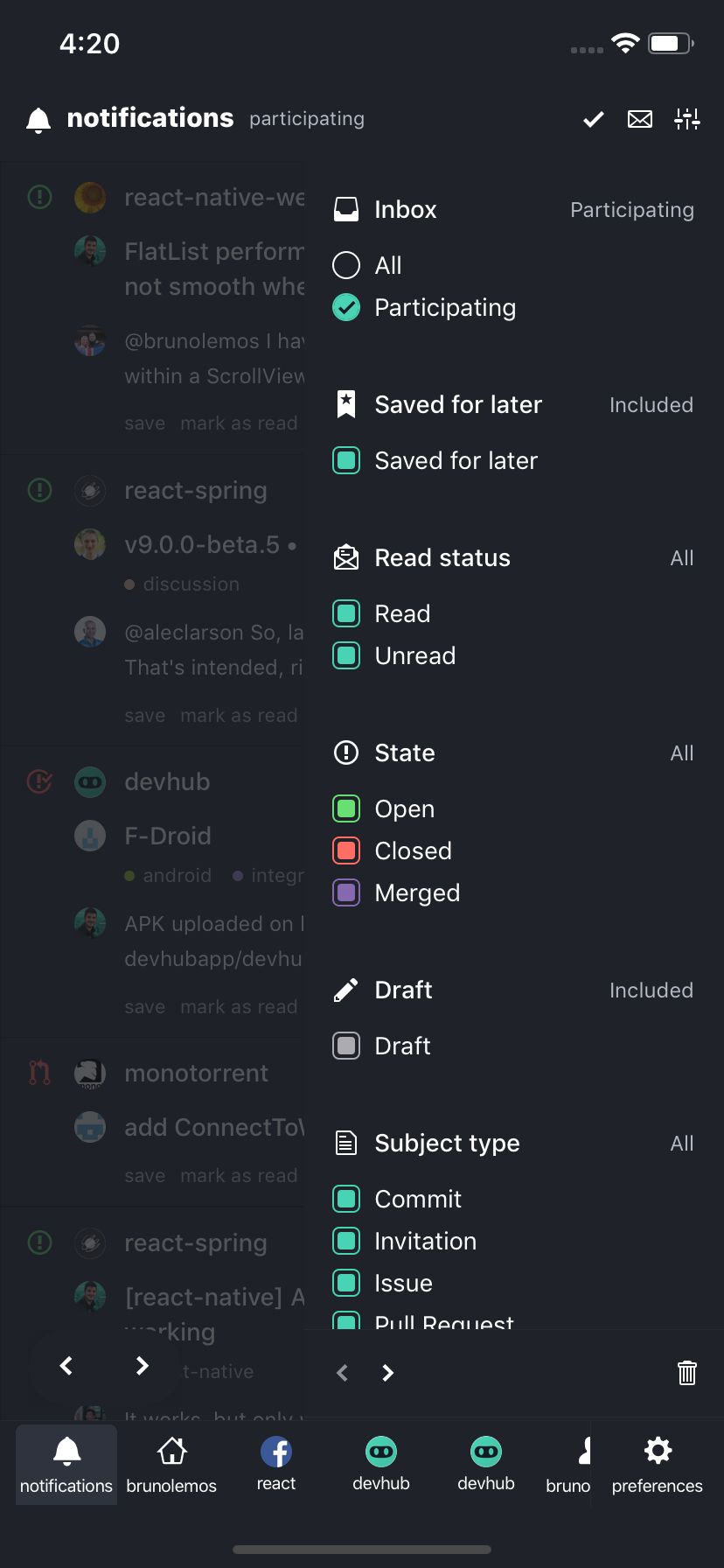The width and height of the screenshot is (724, 1568).
Task: Click mark as read on the devhub notification
Action: [x=240, y=1006]
